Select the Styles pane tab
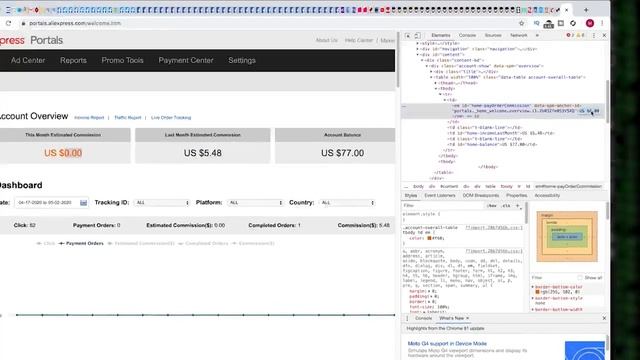This screenshot has width=640, height=360. click(x=411, y=196)
